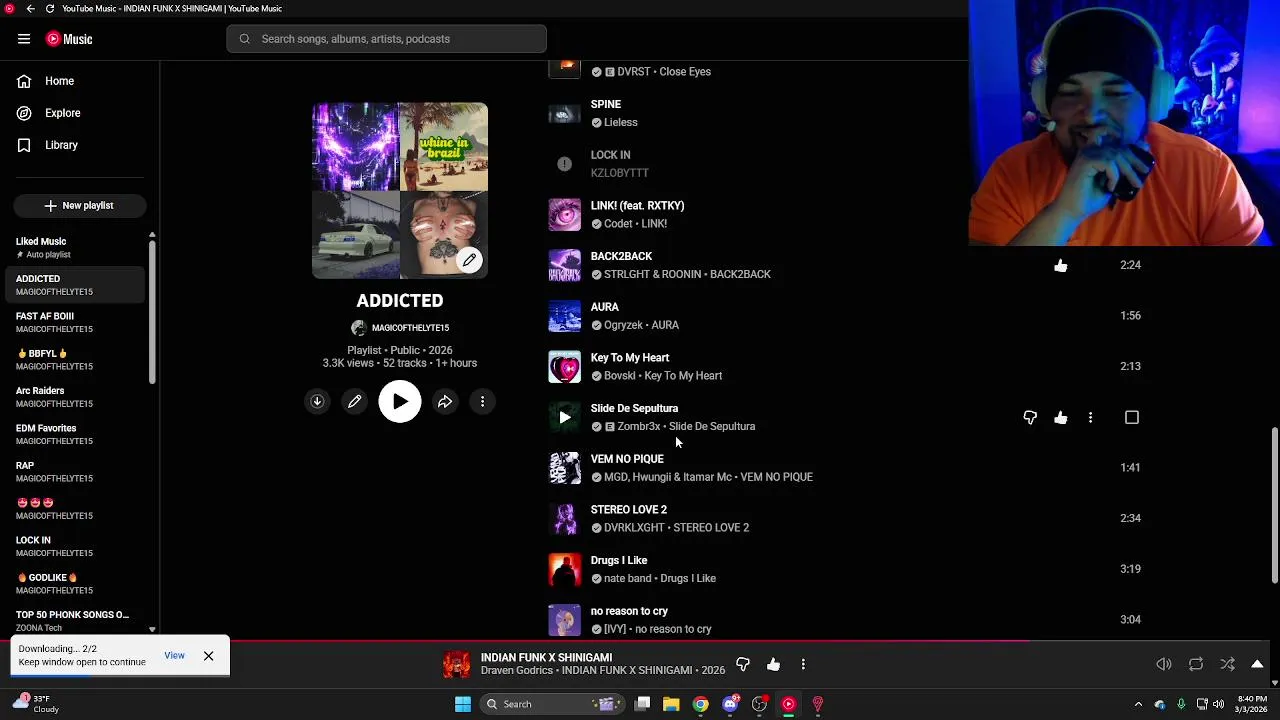Reload the page using refresh icon
The height and width of the screenshot is (720, 1280).
(x=49, y=8)
